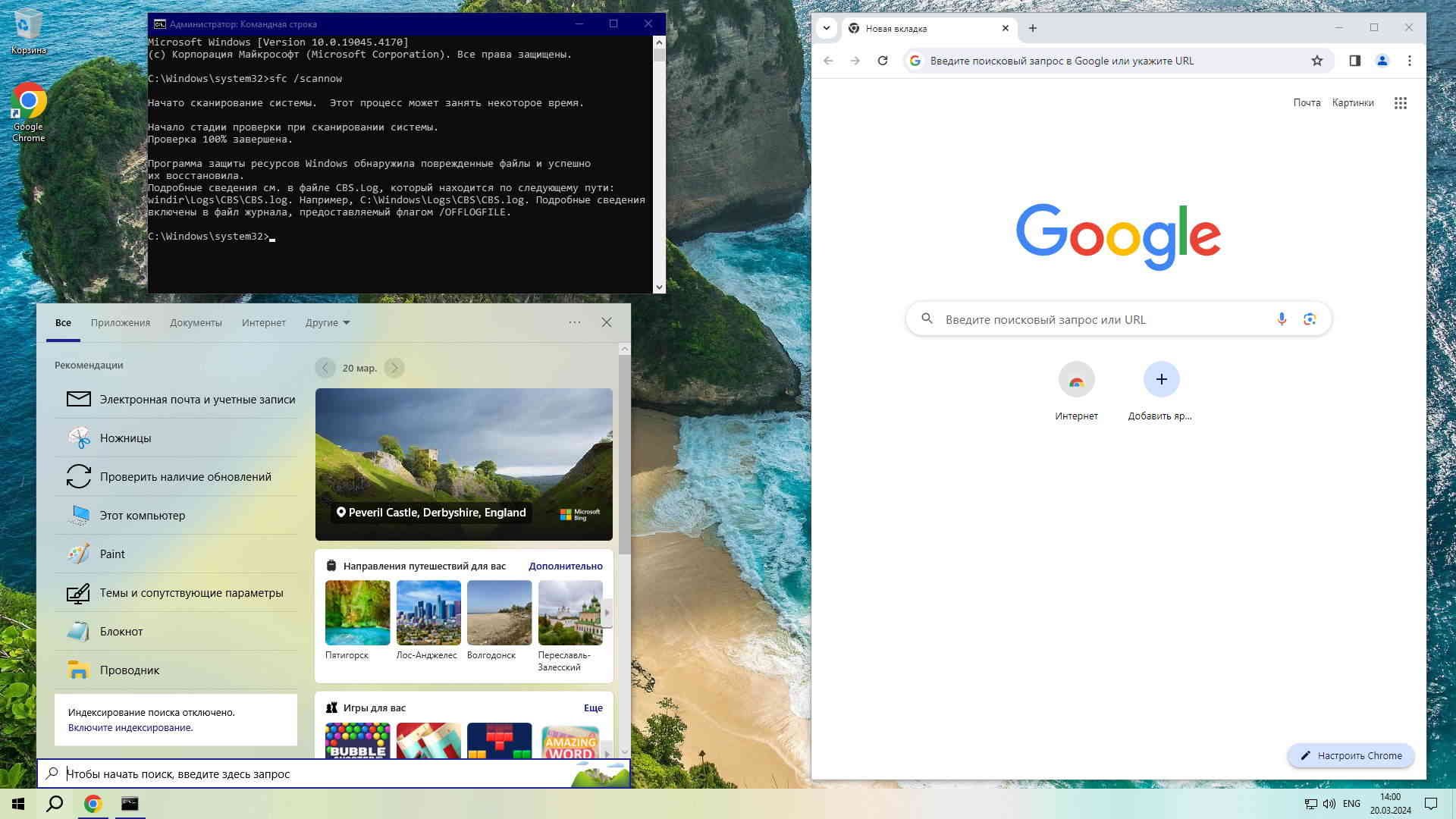The height and width of the screenshot is (819, 1456).
Task: Reload the Chrome page
Action: pos(883,61)
